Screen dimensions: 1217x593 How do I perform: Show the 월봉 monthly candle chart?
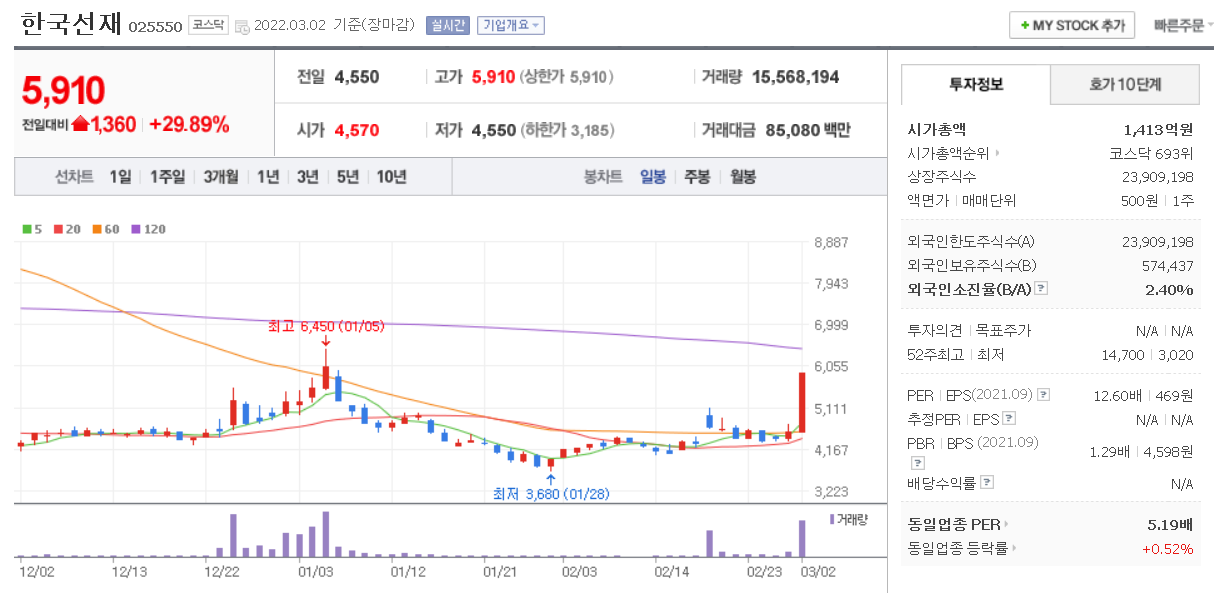point(742,177)
